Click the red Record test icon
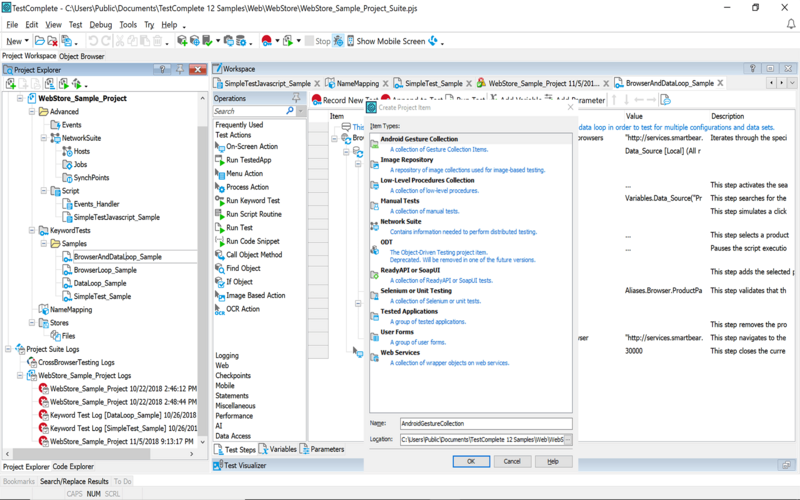 tap(266, 41)
